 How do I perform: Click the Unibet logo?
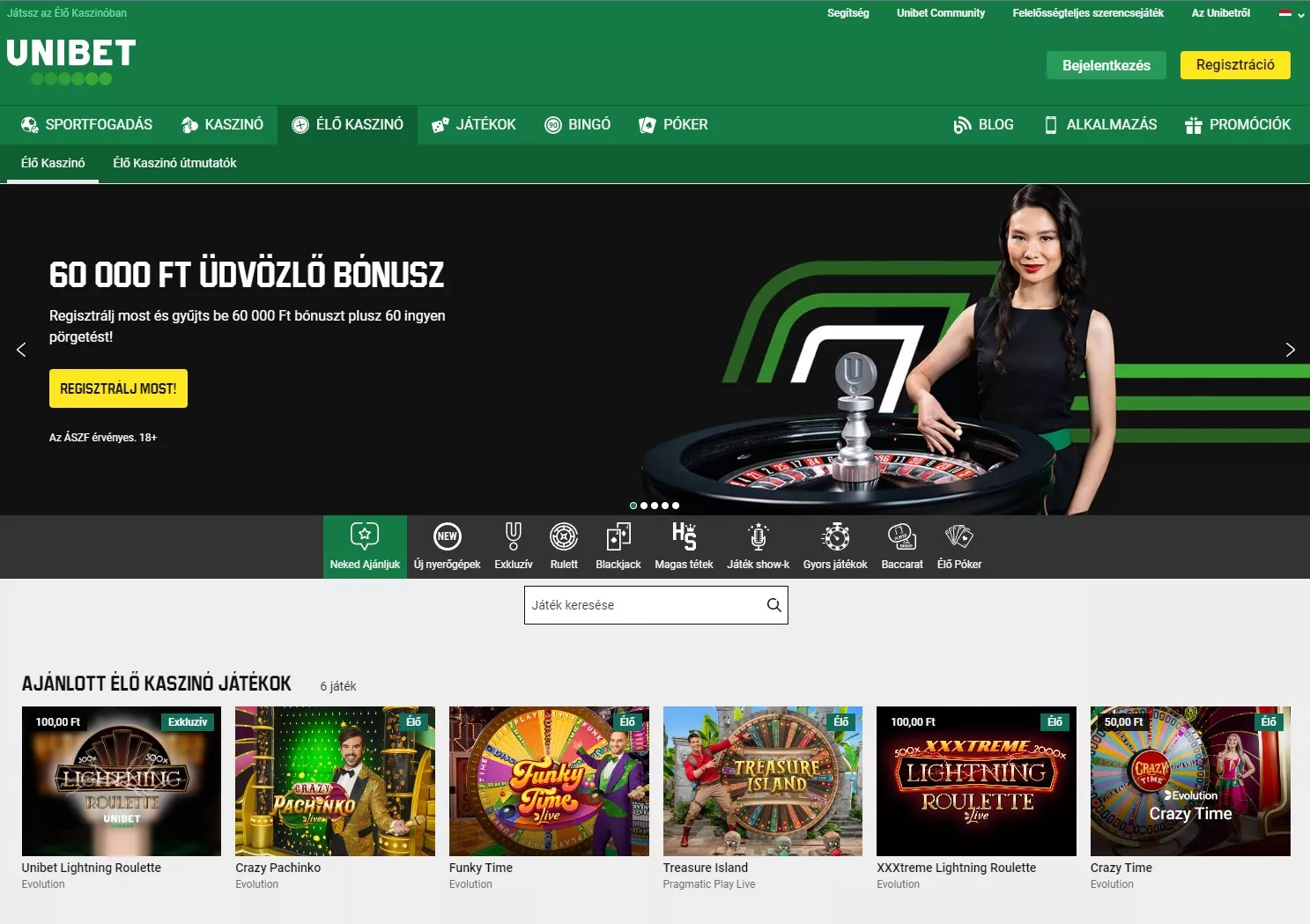click(70, 57)
